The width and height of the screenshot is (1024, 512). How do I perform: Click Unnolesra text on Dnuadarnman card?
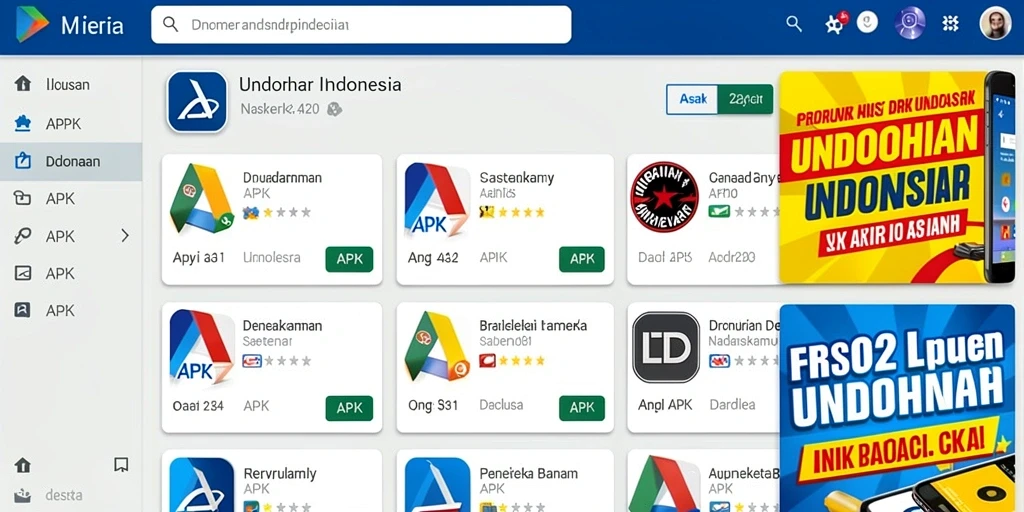(x=272, y=258)
